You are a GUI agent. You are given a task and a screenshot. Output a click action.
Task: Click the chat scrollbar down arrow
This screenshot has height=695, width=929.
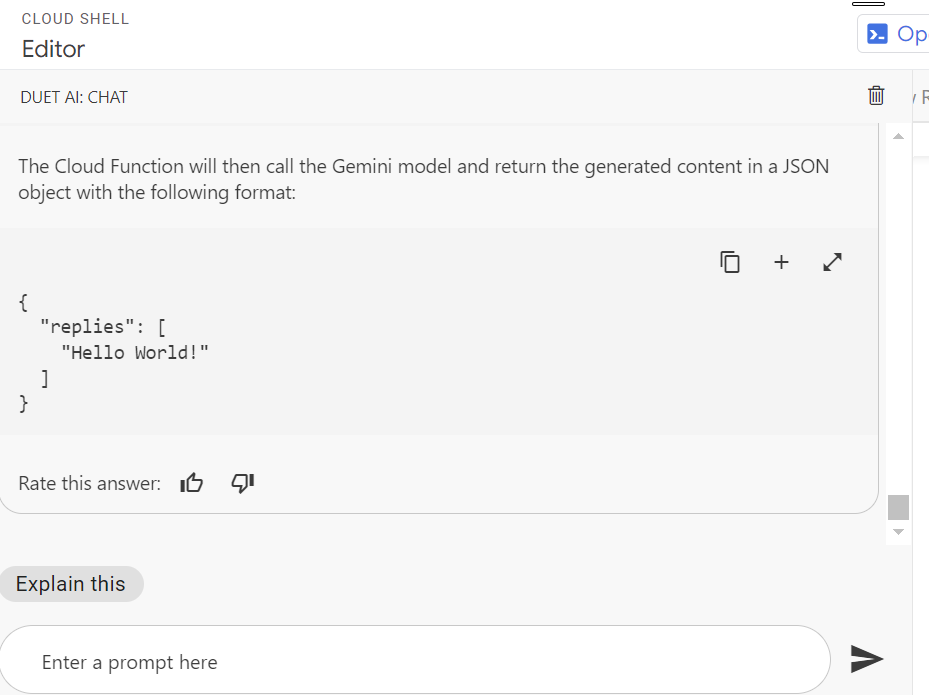point(897,532)
